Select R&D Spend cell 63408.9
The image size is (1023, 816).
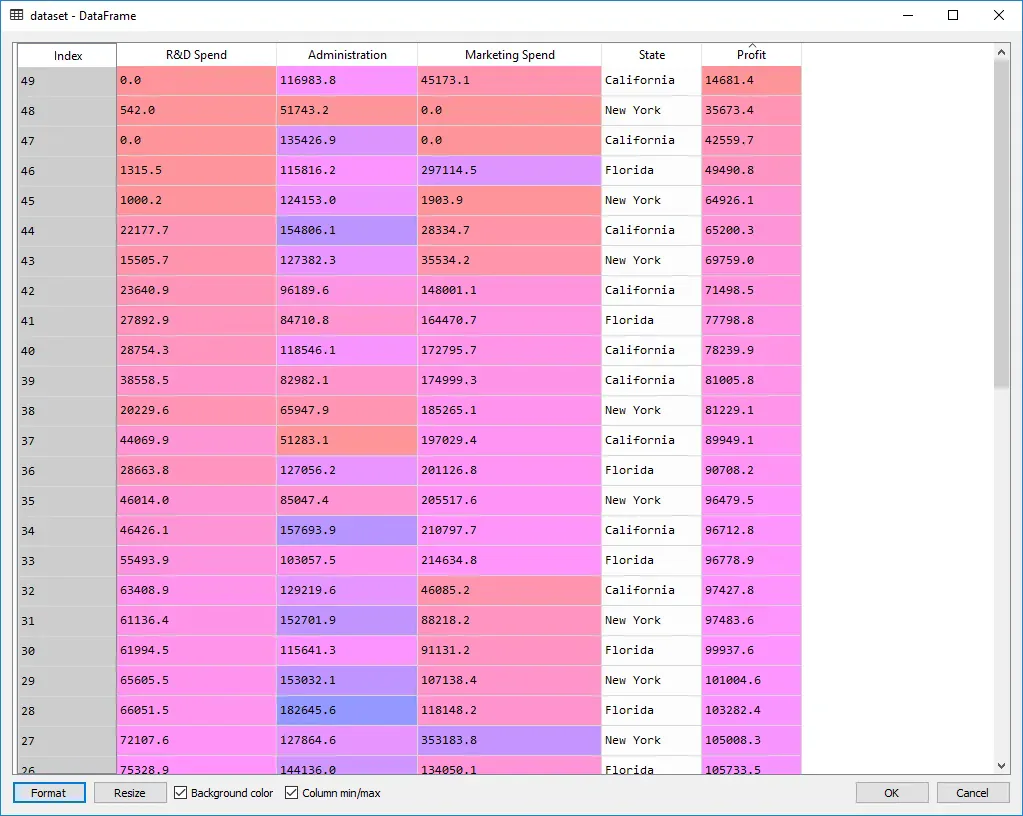tap(196, 590)
